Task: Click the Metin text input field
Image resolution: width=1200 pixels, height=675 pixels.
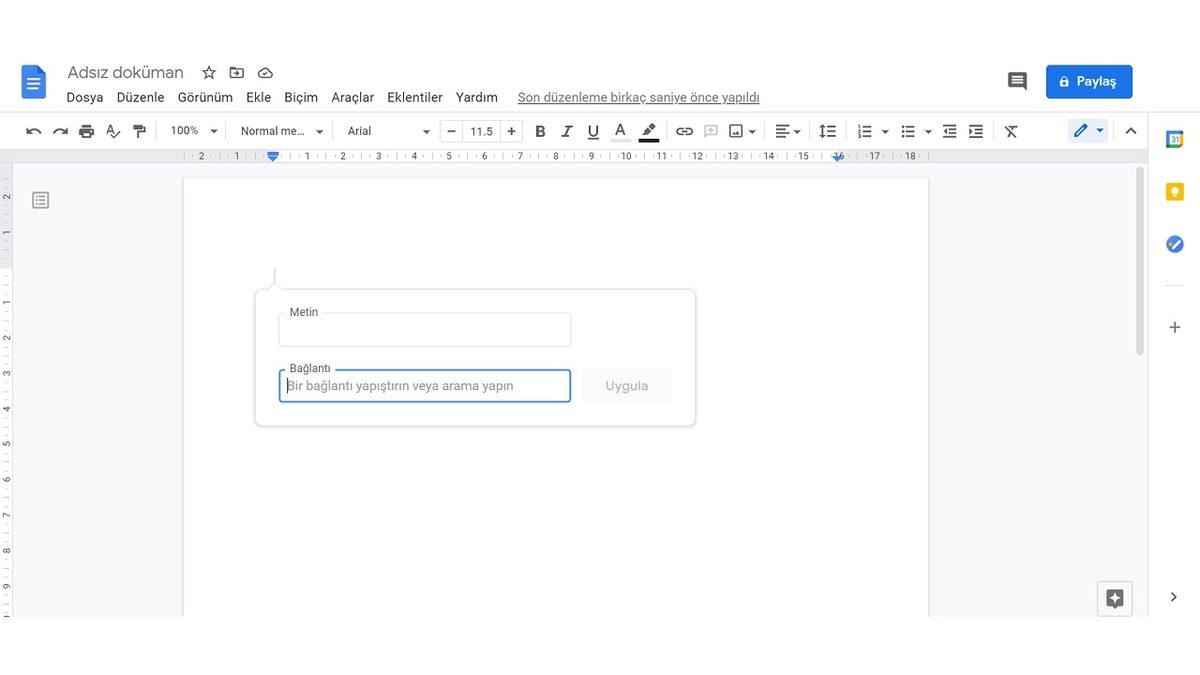Action: click(x=424, y=330)
